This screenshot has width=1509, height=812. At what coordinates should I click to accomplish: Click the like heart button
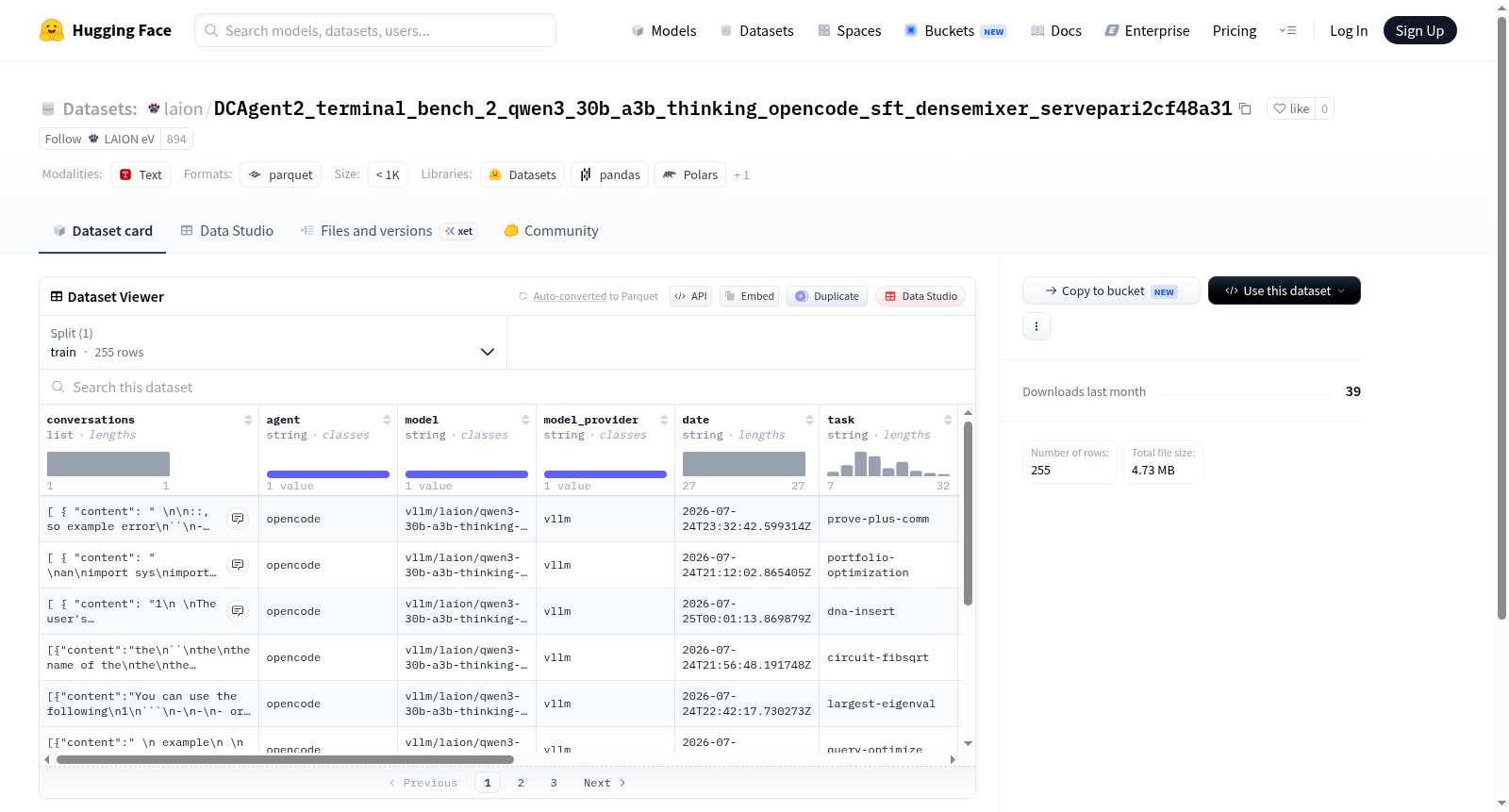(x=1291, y=108)
